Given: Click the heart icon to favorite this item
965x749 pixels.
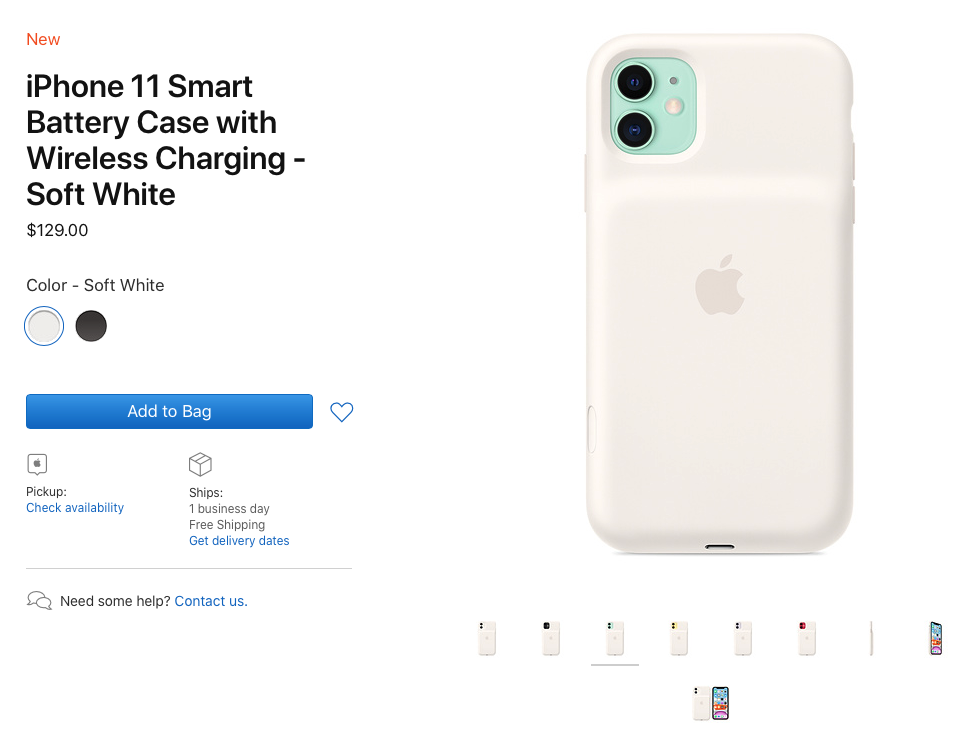Looking at the screenshot, I should point(341,411).
